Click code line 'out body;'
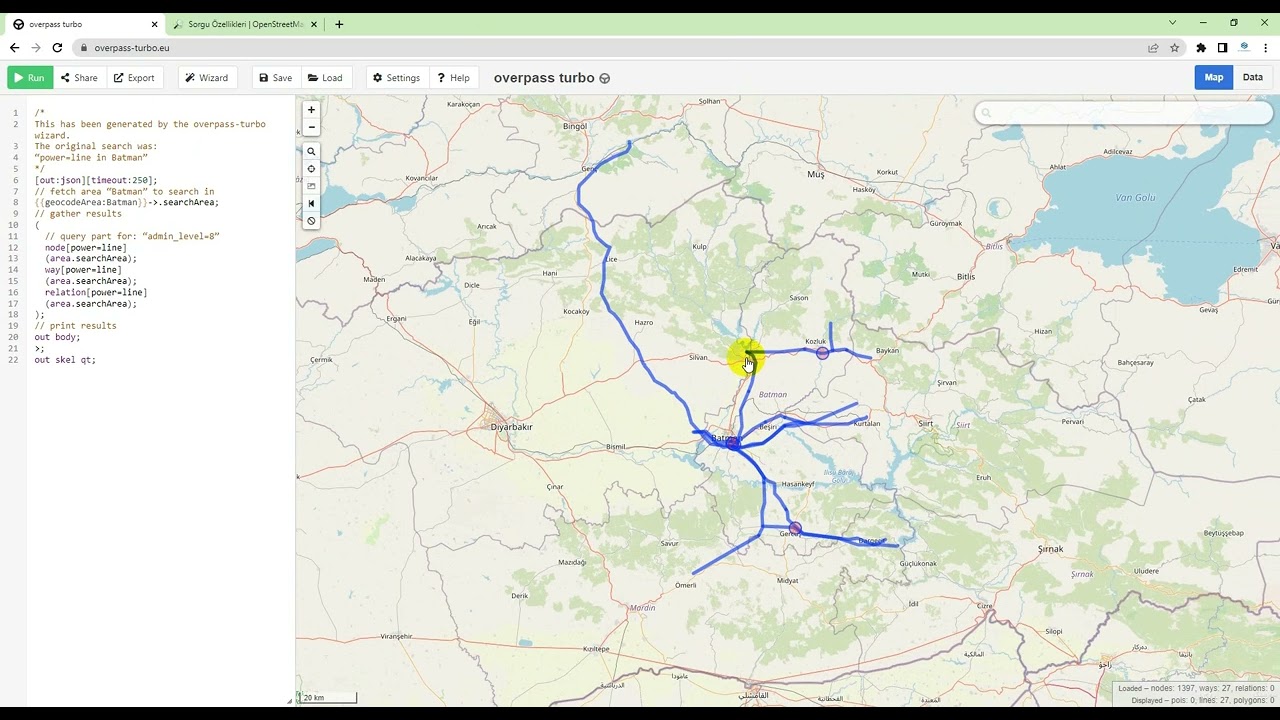The width and height of the screenshot is (1280, 720). [x=57, y=337]
